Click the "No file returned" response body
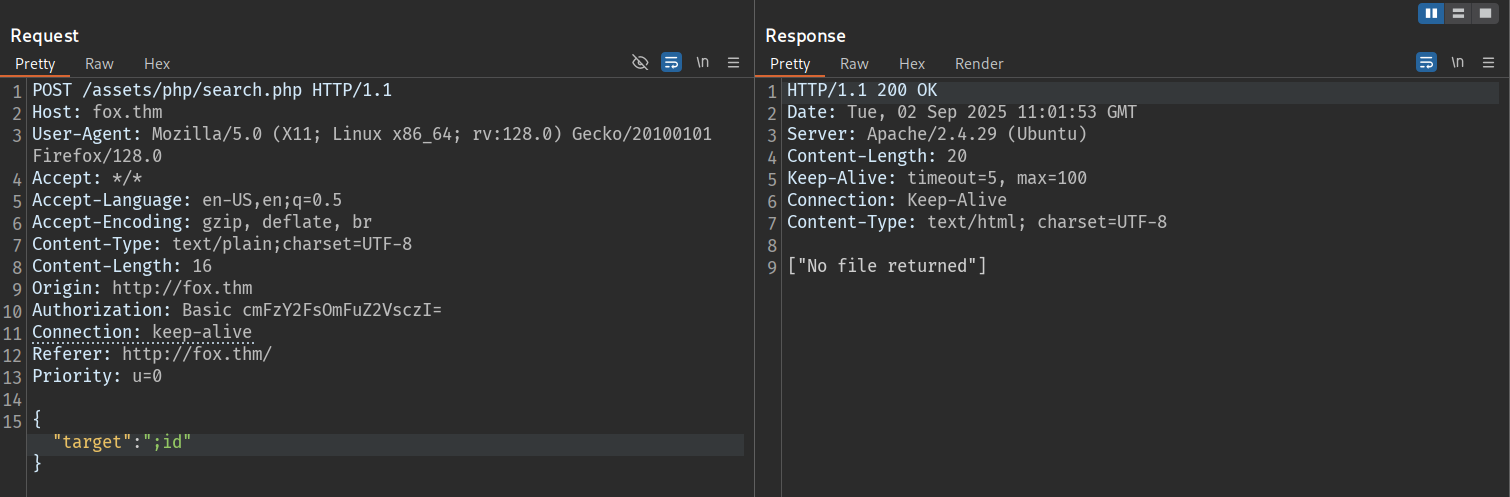The height and width of the screenshot is (497, 1510). coord(887,266)
